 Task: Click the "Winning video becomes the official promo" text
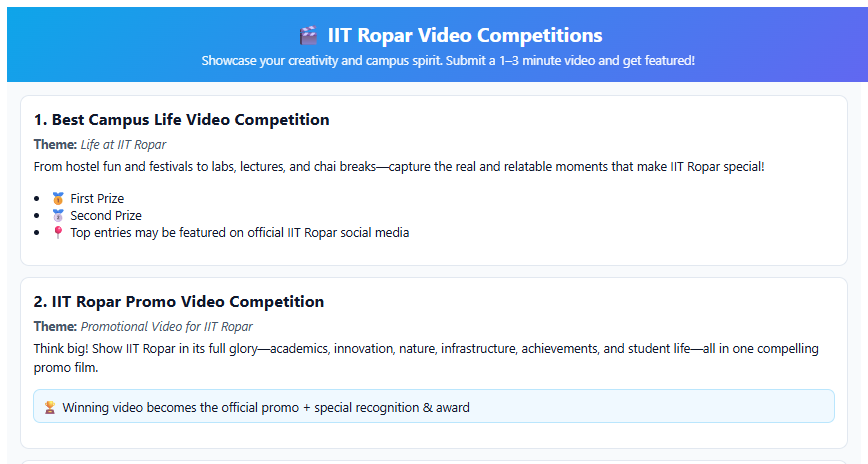[x=265, y=408]
